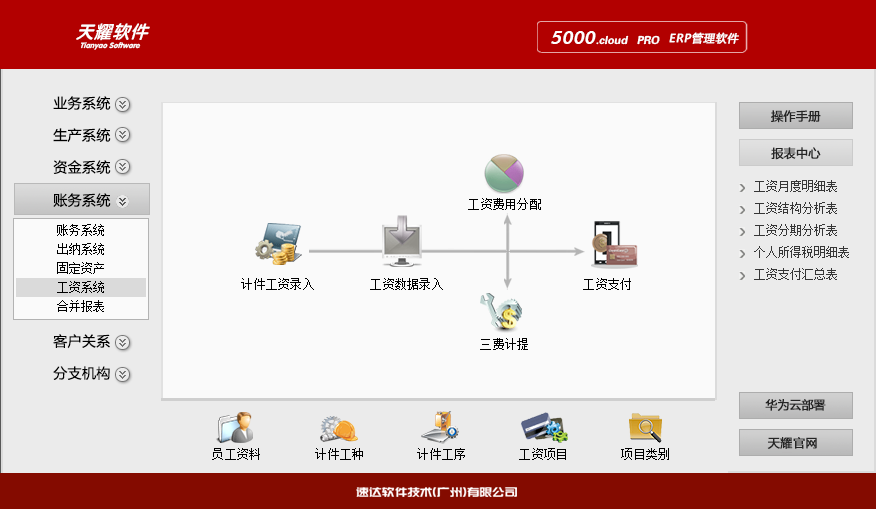The width and height of the screenshot is (876, 509).
Task: Expand the 生产系统 chevron
Action: click(x=122, y=135)
